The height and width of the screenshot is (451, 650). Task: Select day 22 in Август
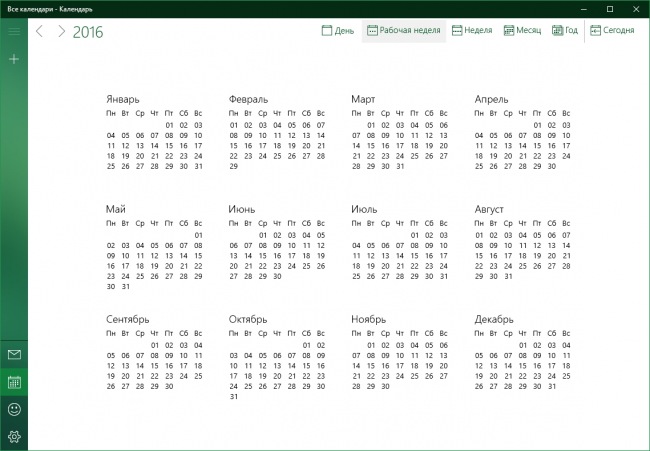(x=479, y=266)
